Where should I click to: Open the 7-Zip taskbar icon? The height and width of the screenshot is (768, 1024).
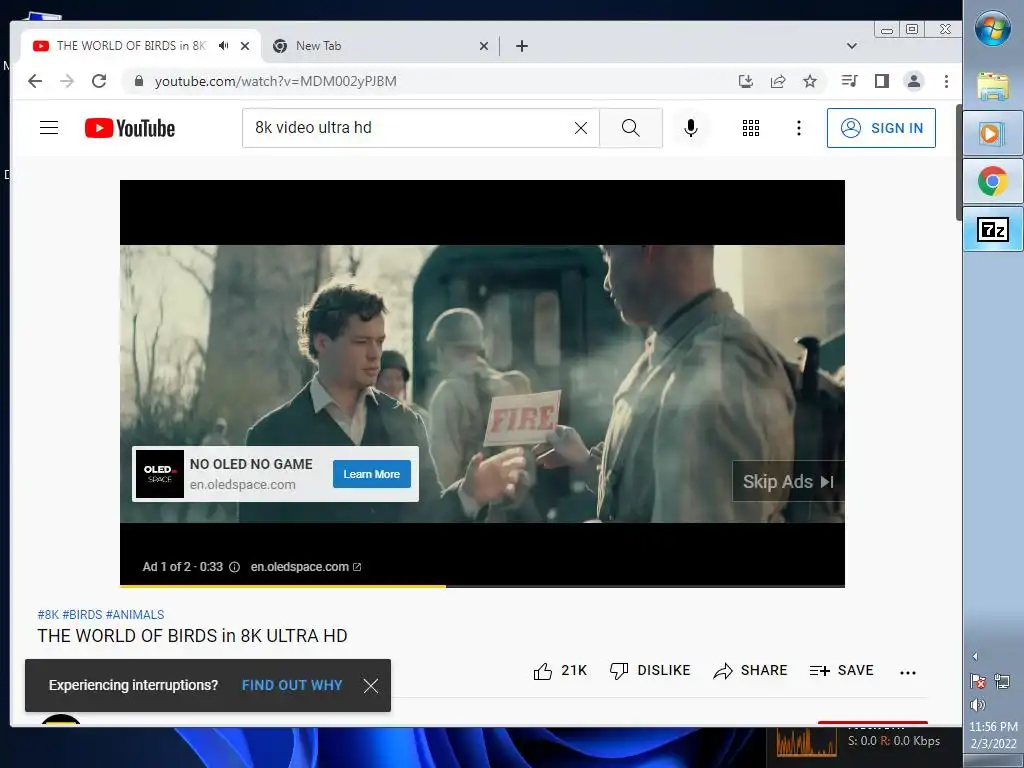pos(993,229)
